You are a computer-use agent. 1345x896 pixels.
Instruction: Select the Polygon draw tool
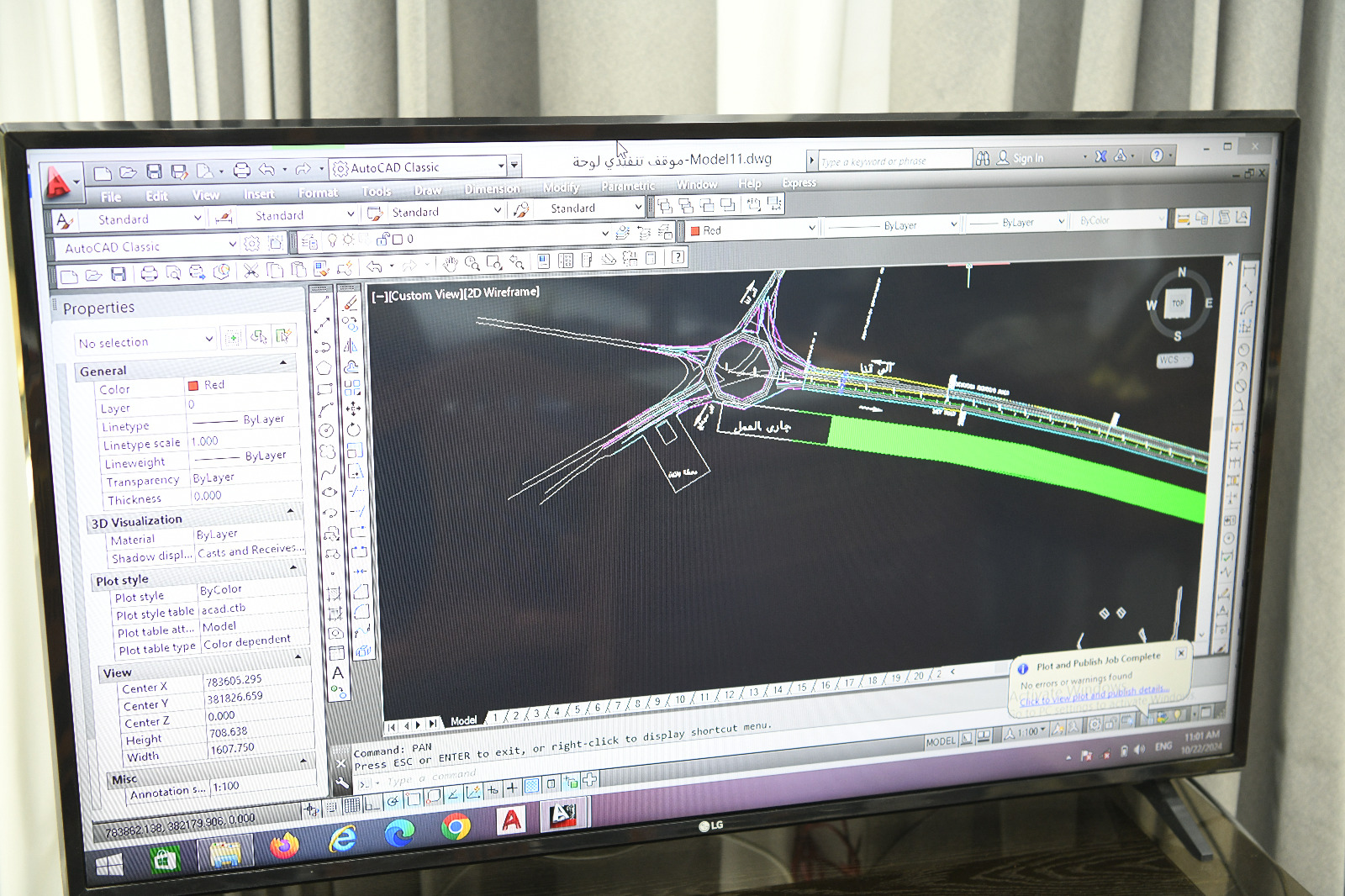pos(324,368)
